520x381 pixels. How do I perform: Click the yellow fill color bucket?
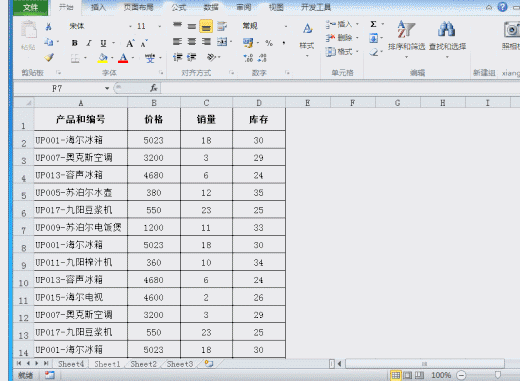103,58
